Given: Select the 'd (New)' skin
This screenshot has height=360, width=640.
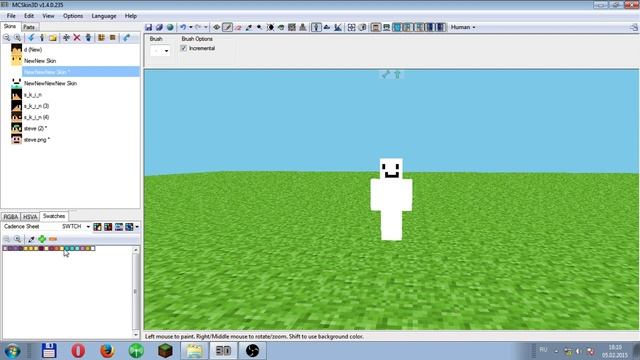Looking at the screenshot, I should click(33, 49).
